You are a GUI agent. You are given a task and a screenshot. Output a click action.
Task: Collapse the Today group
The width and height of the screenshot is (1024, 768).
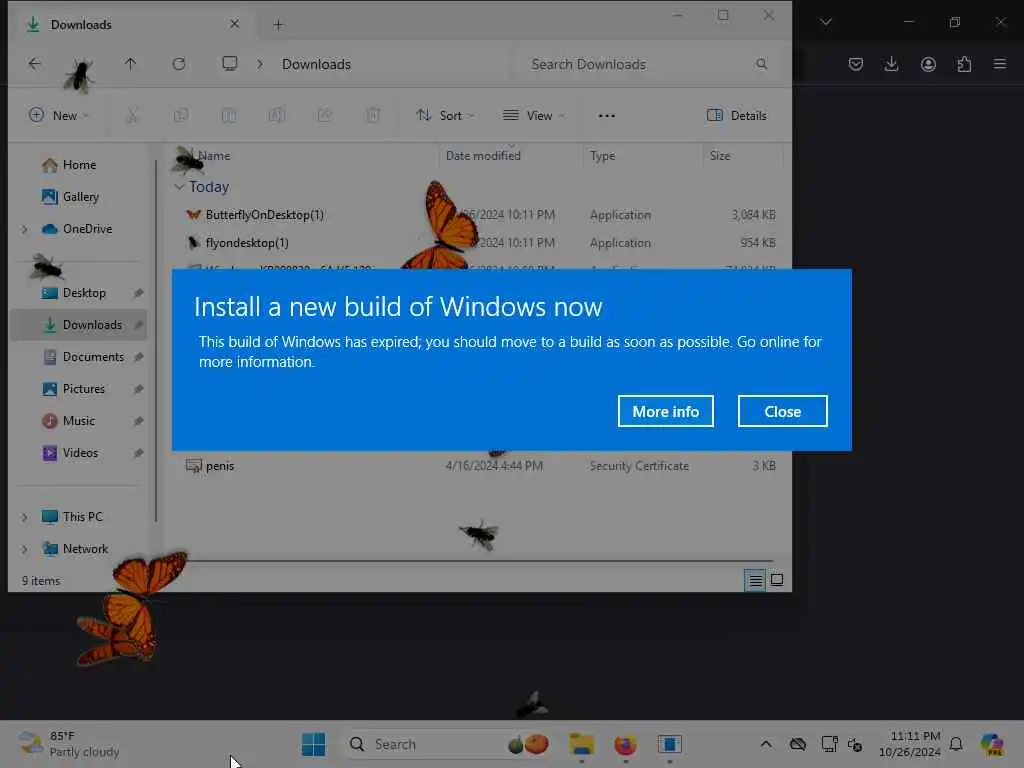(x=179, y=187)
